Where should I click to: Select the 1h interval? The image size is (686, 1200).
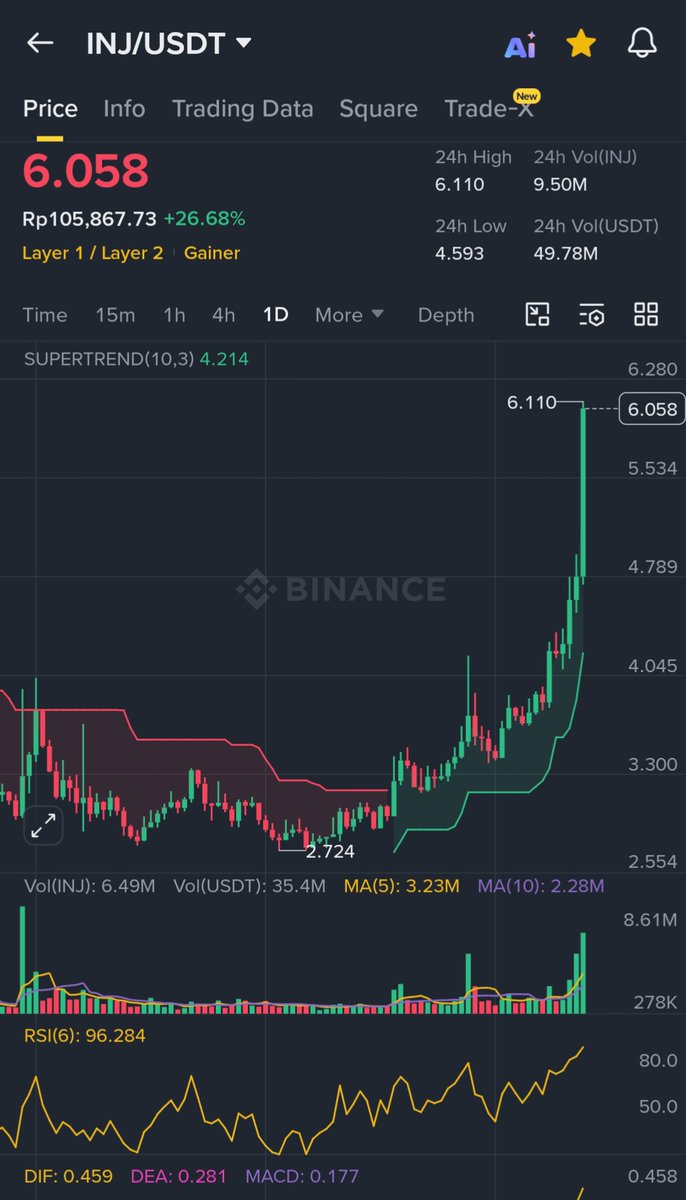click(x=174, y=315)
